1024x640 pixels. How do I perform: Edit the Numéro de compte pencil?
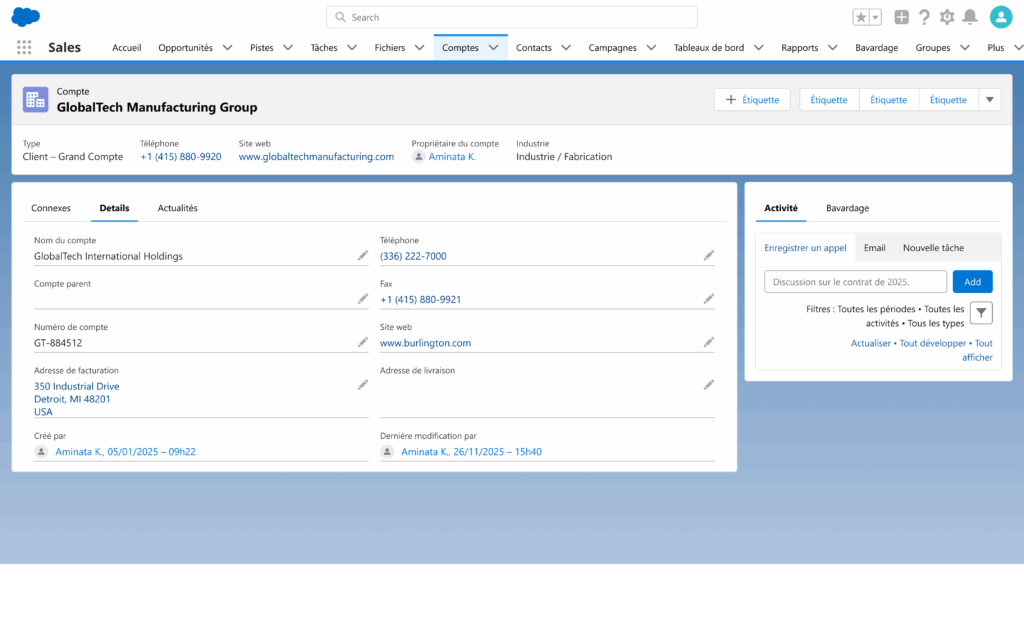362,342
